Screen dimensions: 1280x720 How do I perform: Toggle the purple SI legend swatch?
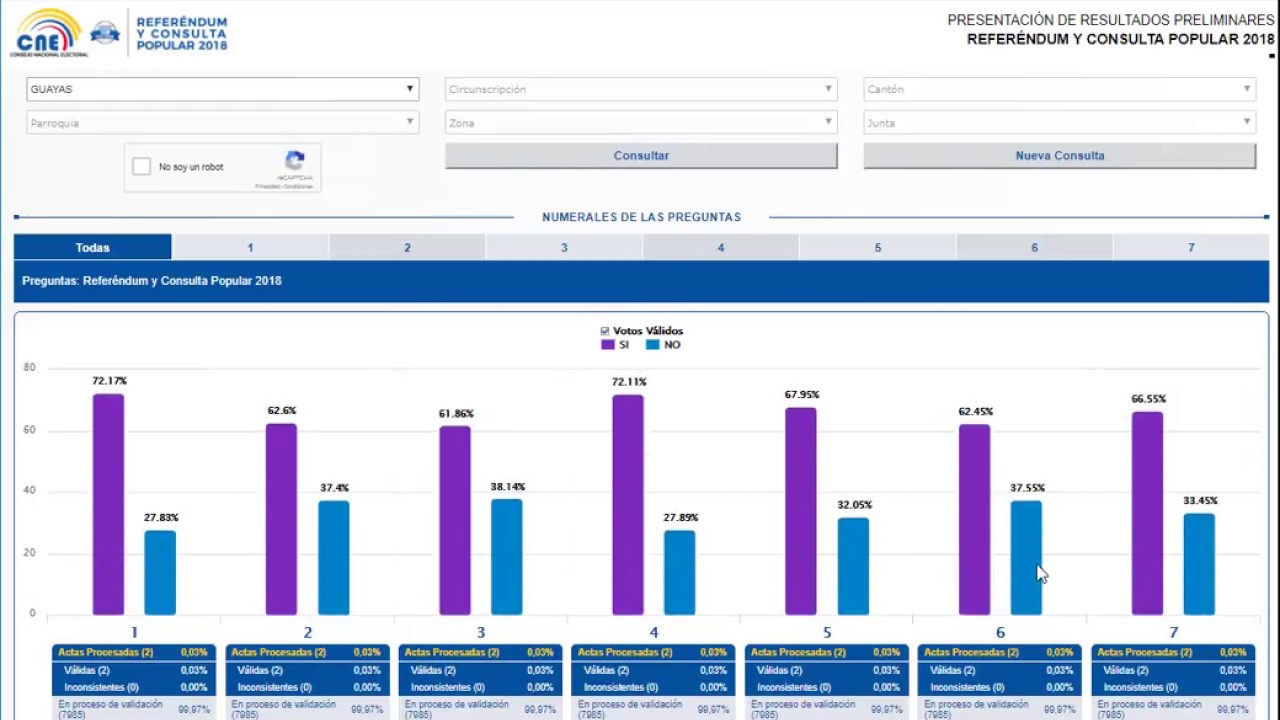coord(608,345)
